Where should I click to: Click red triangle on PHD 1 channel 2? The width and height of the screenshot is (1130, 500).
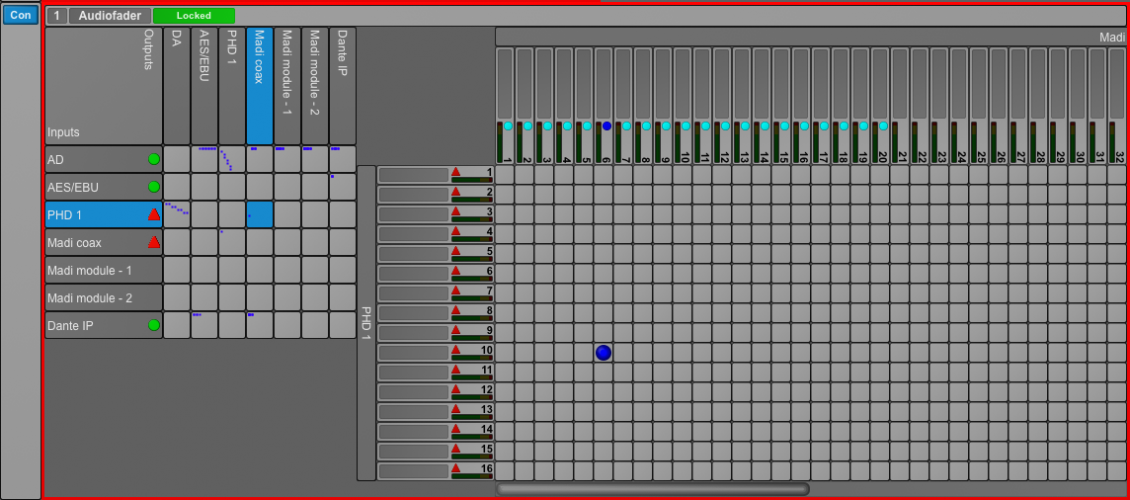456,192
